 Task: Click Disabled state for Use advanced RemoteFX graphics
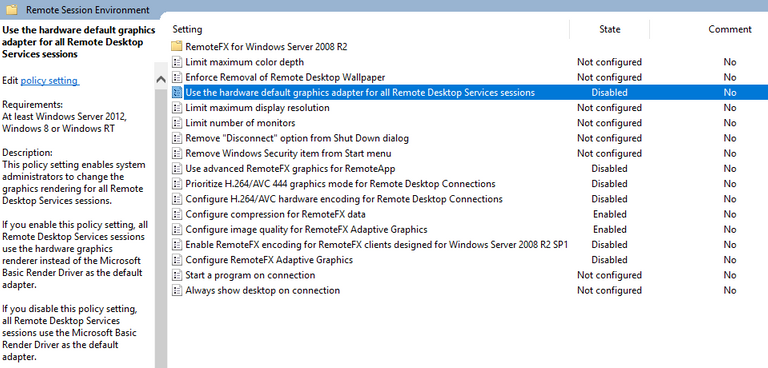[x=609, y=169]
